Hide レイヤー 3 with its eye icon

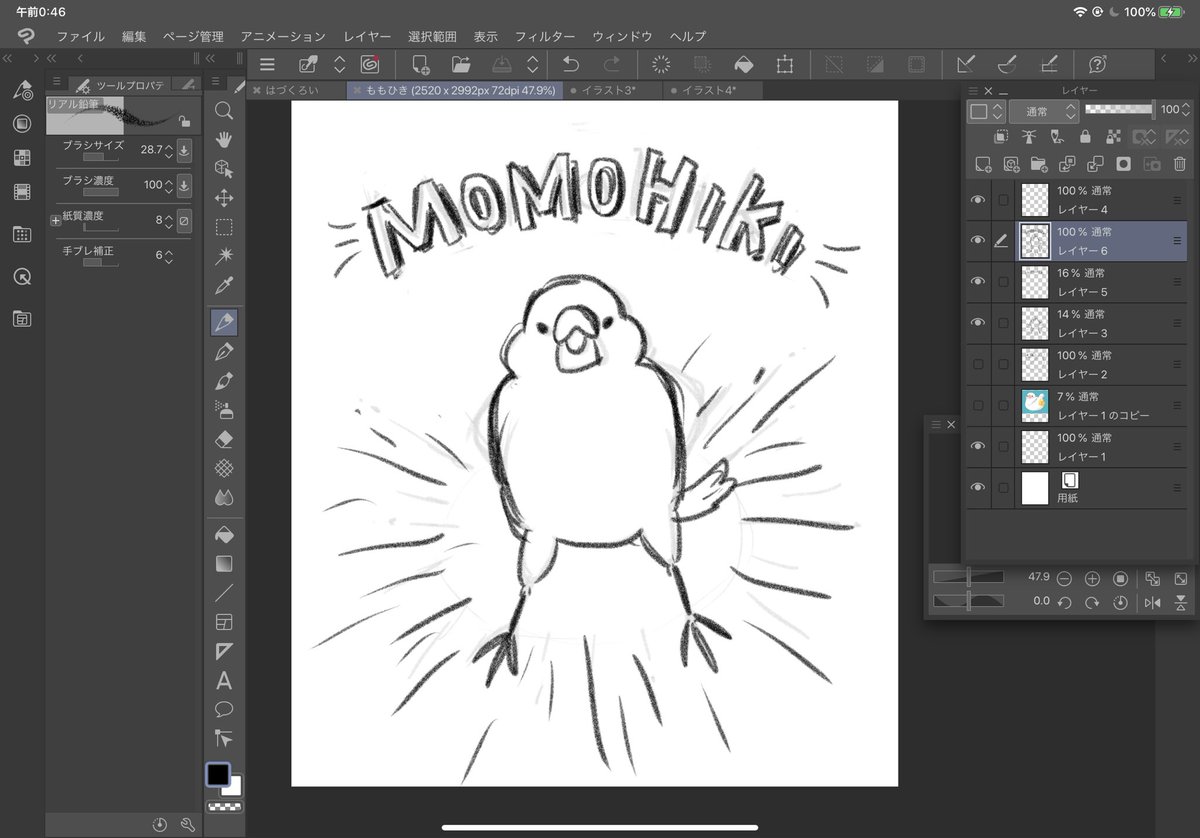pyautogui.click(x=978, y=323)
